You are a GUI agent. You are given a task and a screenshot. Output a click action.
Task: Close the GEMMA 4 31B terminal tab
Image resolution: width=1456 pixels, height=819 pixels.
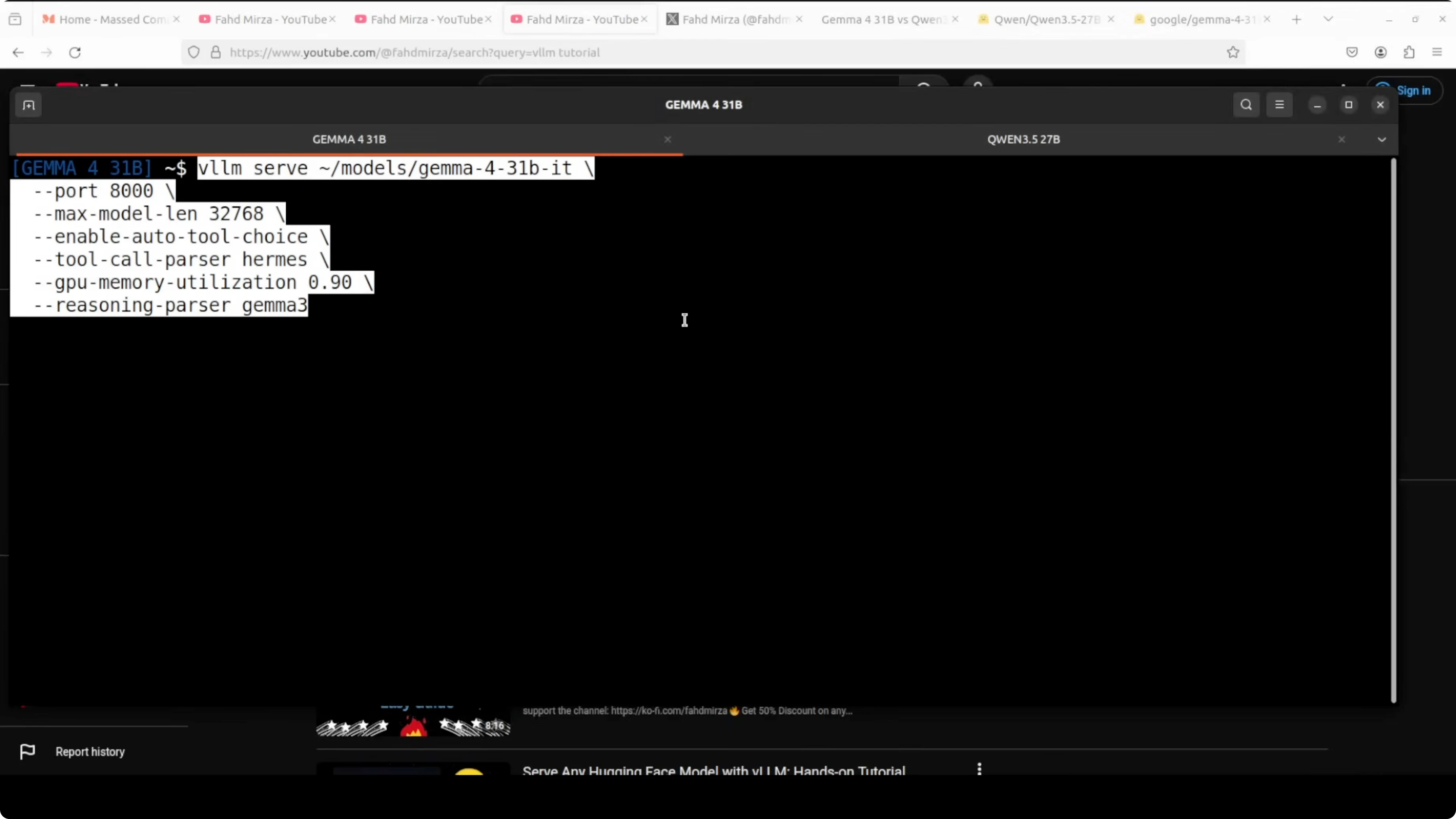click(667, 140)
